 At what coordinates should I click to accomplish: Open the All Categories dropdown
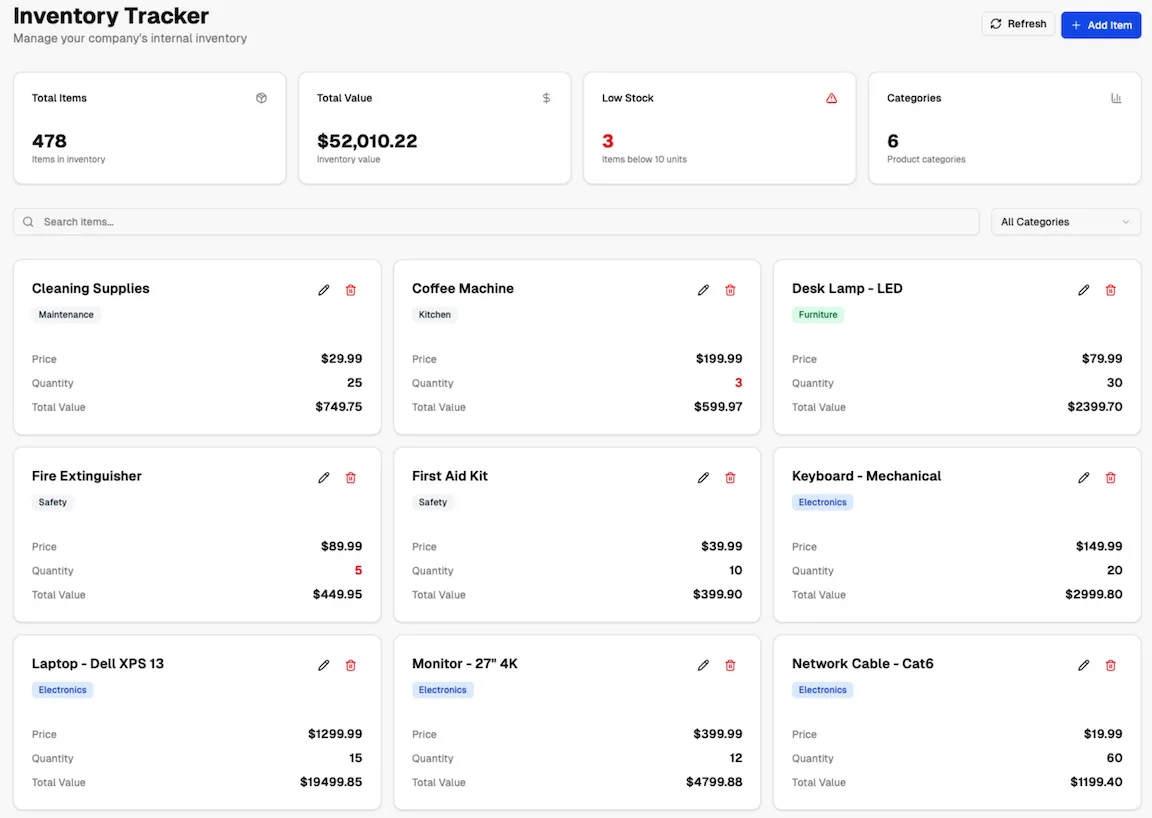1065,221
